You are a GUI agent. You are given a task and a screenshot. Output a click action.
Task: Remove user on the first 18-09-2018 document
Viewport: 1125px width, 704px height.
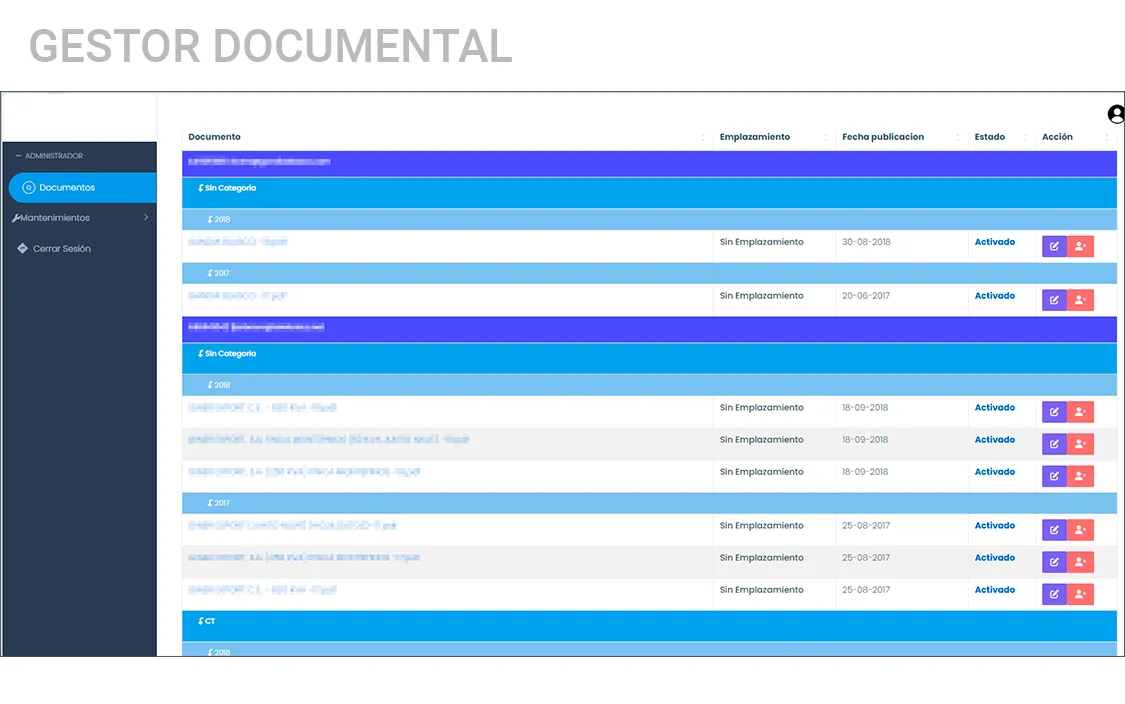click(x=1081, y=412)
